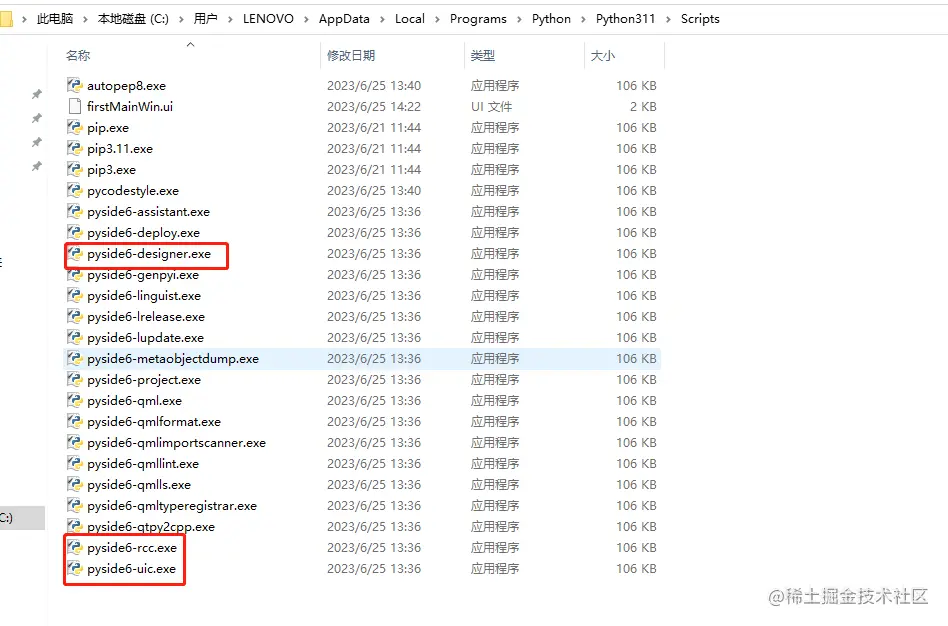Viewport: 948px width, 626px height.
Task: Select pyside6-qmllint.exe icon
Action: coord(74,464)
